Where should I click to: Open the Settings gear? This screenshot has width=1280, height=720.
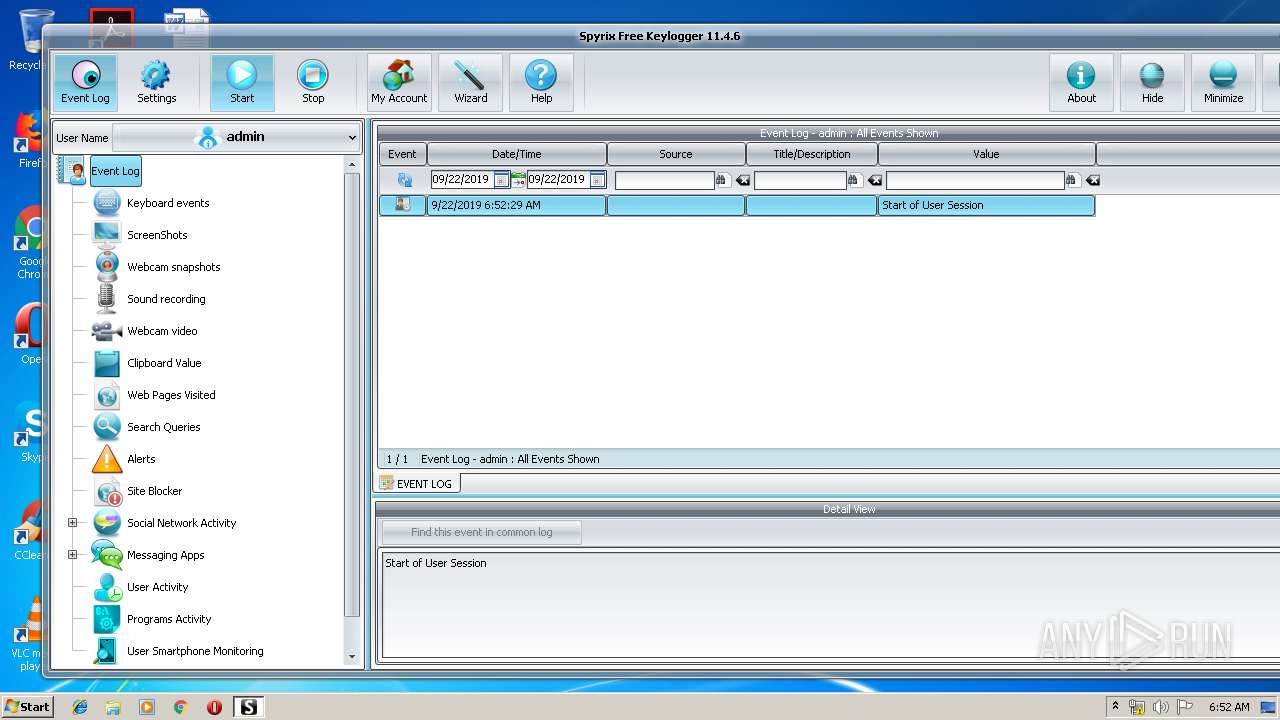[156, 82]
